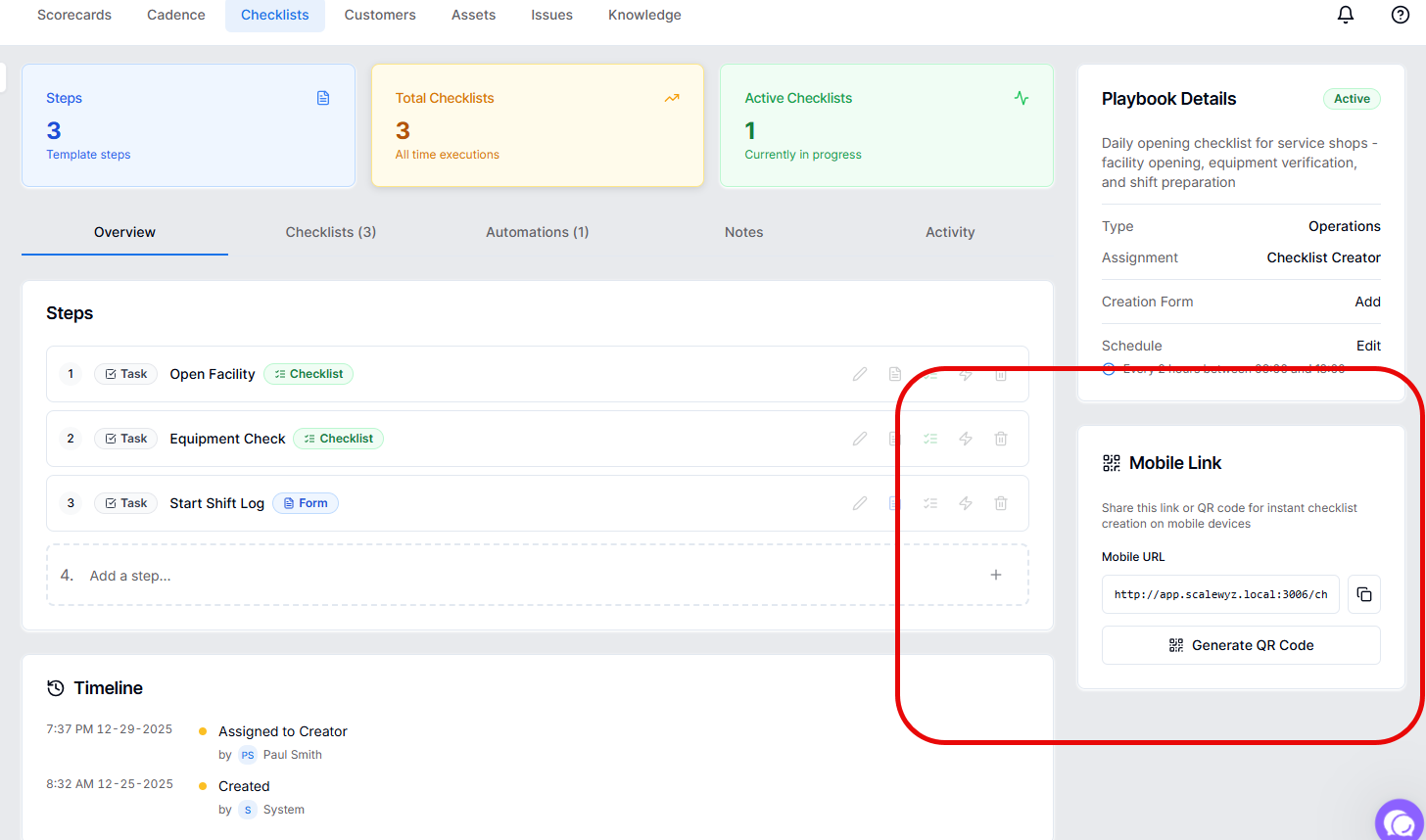The image size is (1426, 840).
Task: Delete the Equipment Check step
Action: point(1001,439)
